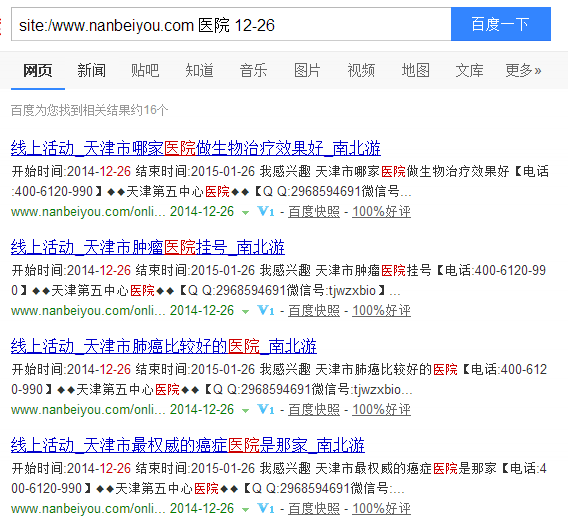Switch to the 文库 tab

[469, 70]
